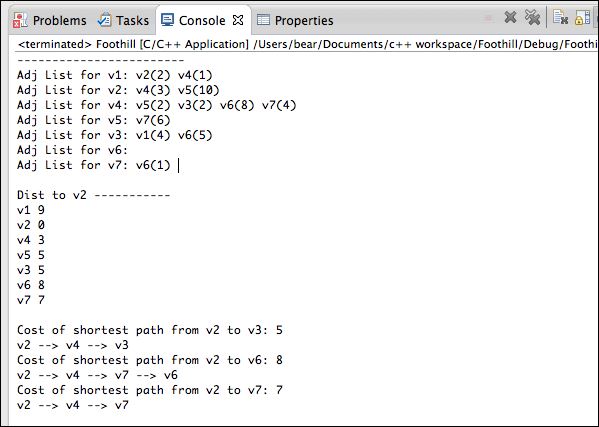Click the Tasks tab checklist icon

coord(104,20)
